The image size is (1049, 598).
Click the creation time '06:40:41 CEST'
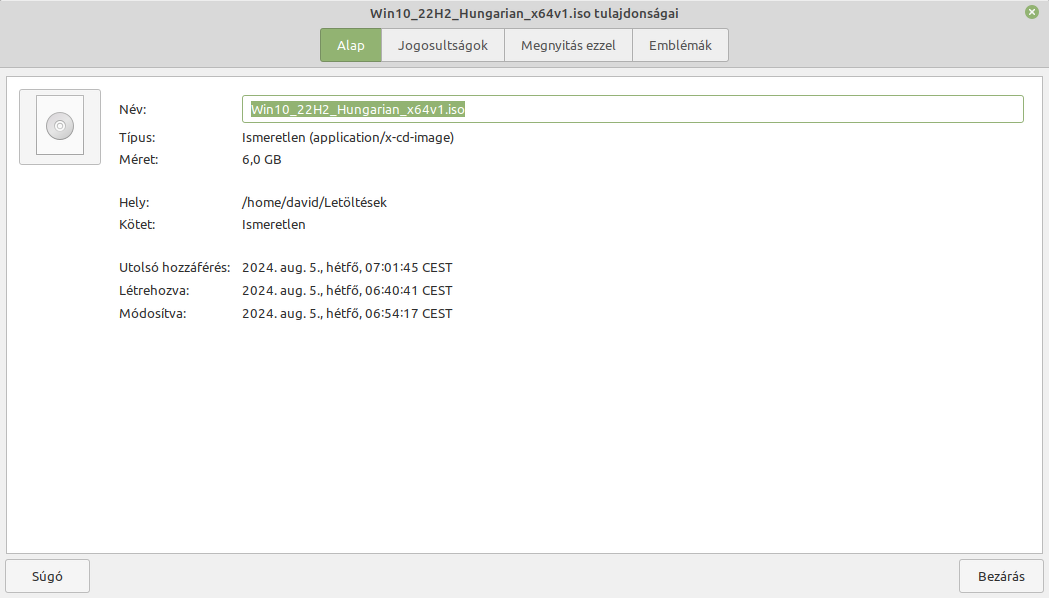point(409,291)
